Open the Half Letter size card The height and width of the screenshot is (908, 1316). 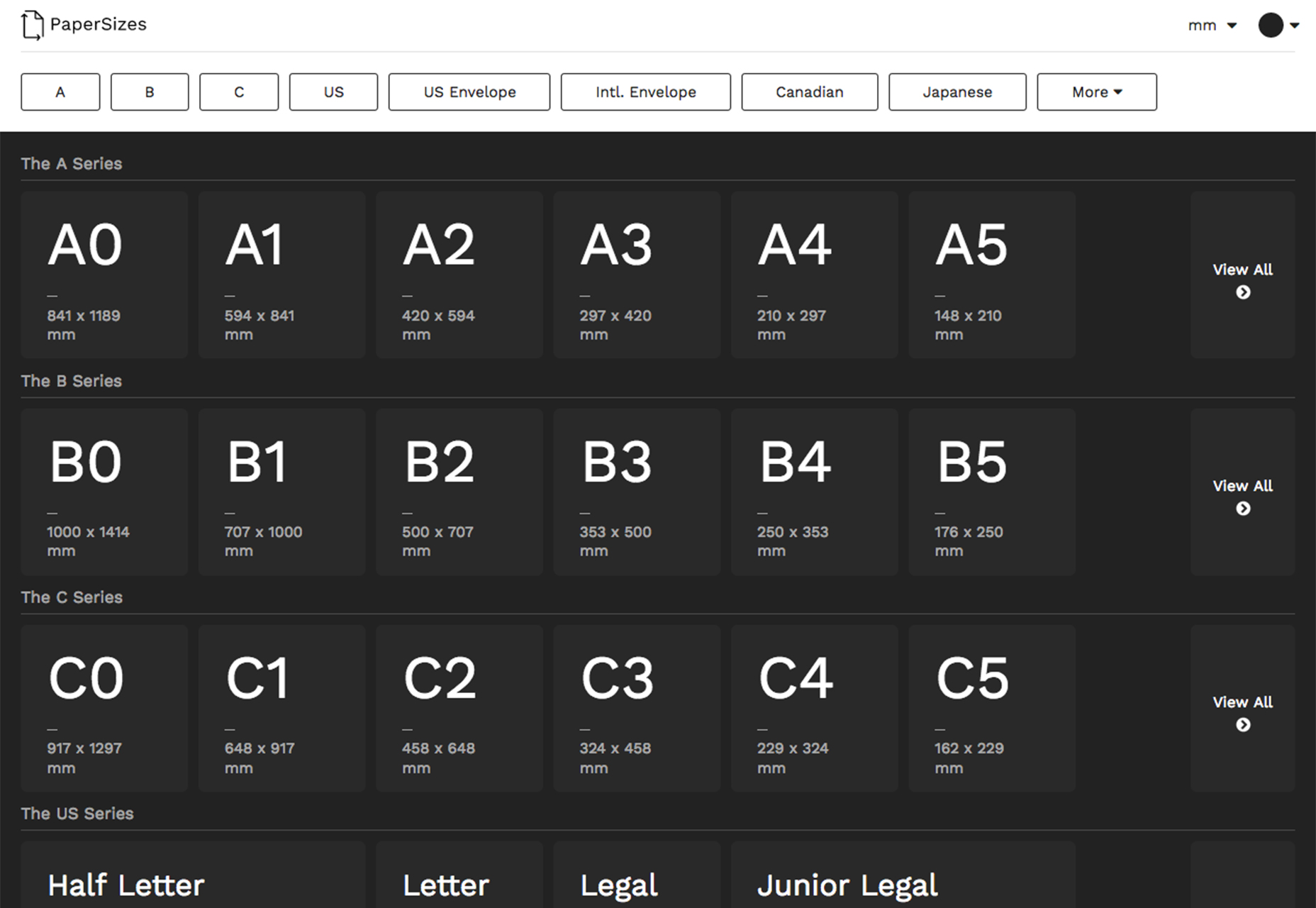point(193,875)
